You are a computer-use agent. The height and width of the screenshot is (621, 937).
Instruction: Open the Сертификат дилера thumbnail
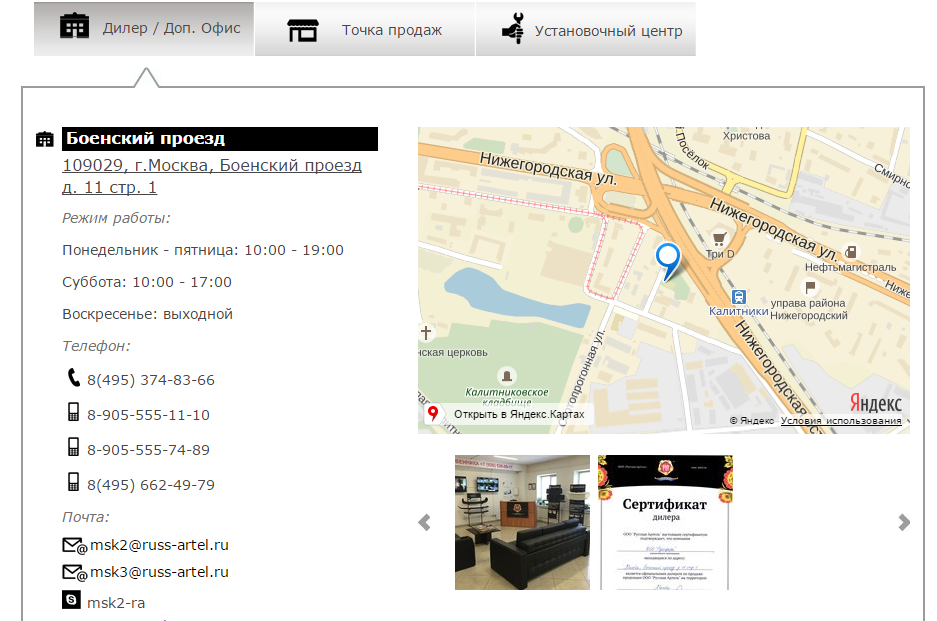[x=665, y=522]
